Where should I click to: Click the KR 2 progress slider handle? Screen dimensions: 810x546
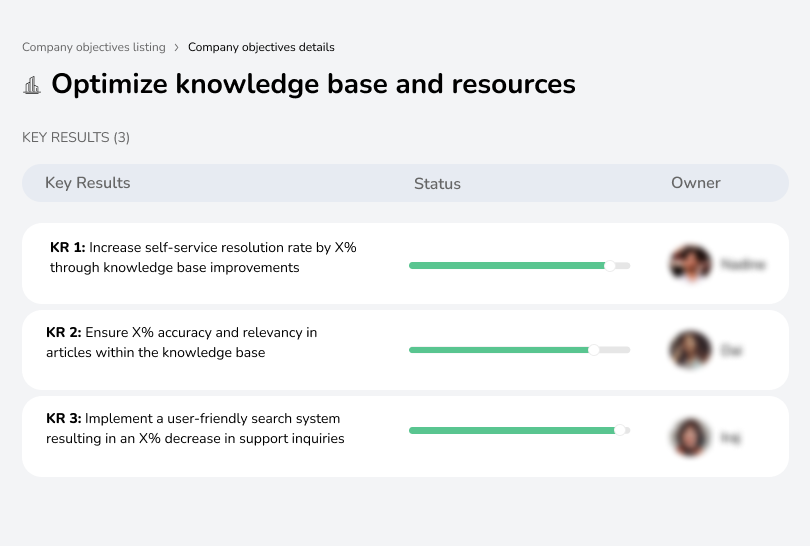[x=594, y=350]
